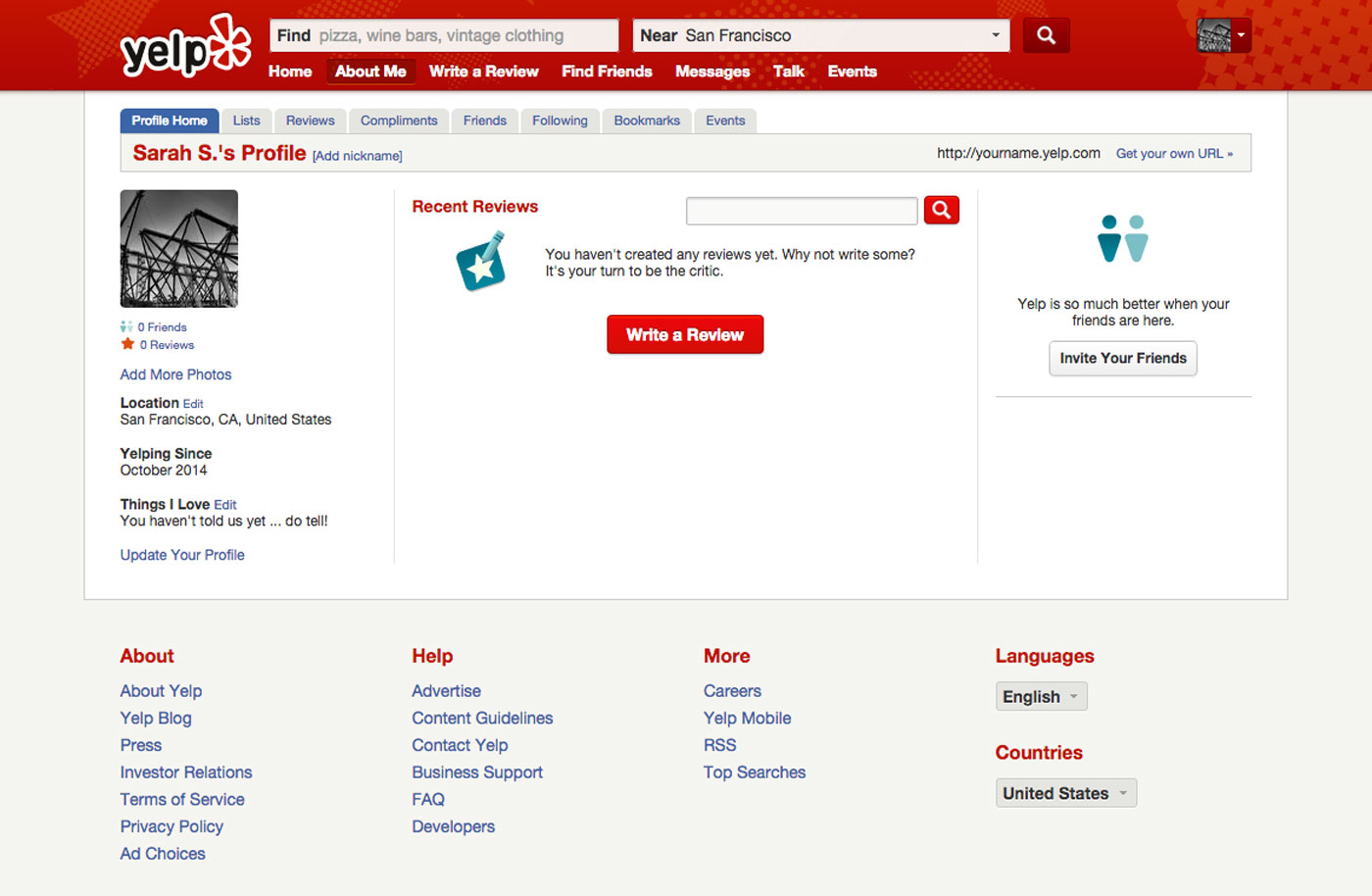Open Terms of Service footer link

182,800
